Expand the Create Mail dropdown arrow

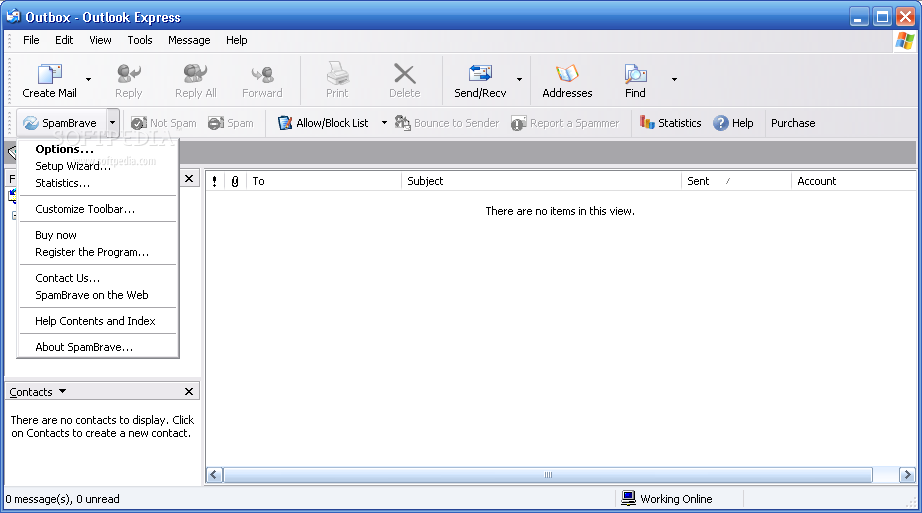88,79
